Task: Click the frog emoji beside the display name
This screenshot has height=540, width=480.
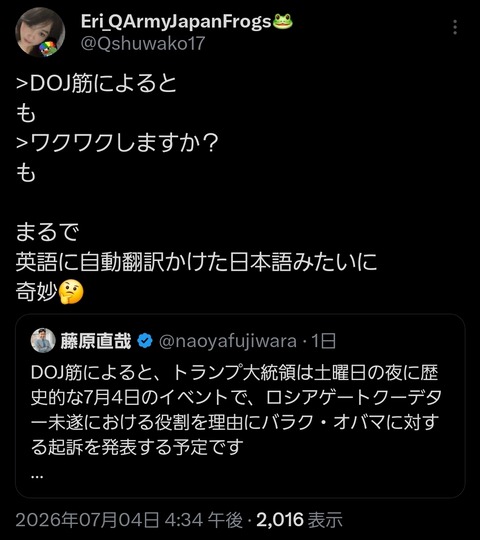Action: [x=283, y=21]
